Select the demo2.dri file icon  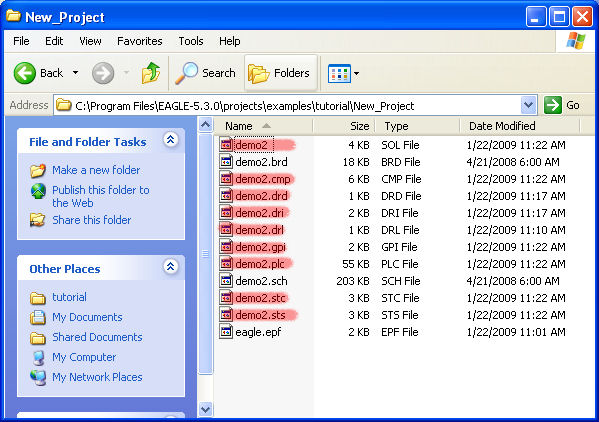(x=226, y=213)
